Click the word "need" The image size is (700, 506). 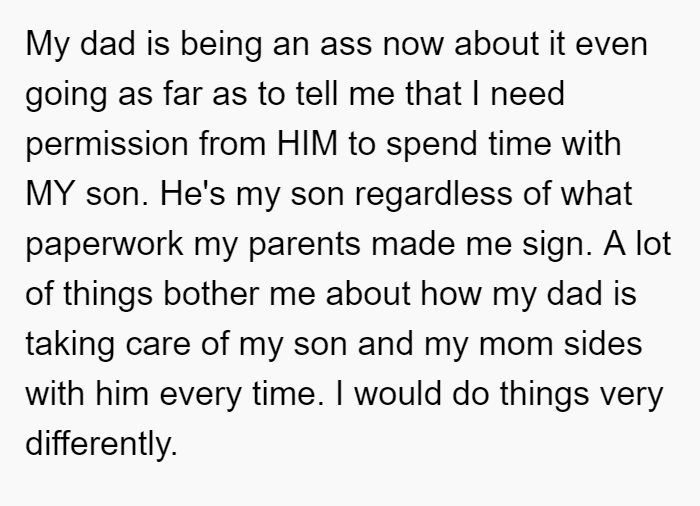click(x=528, y=93)
